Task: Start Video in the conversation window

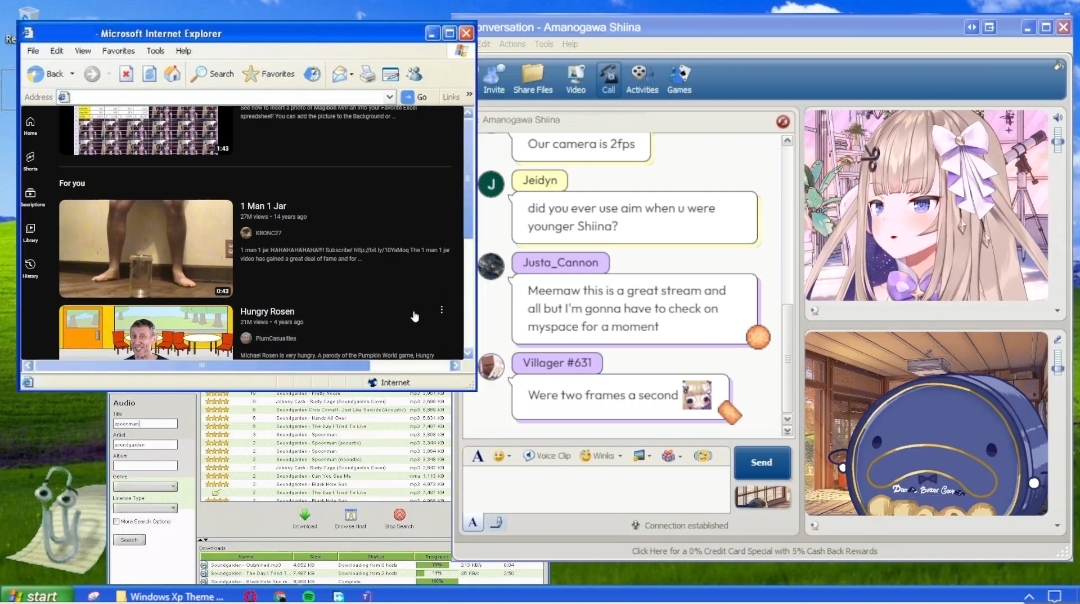Action: pos(576,79)
